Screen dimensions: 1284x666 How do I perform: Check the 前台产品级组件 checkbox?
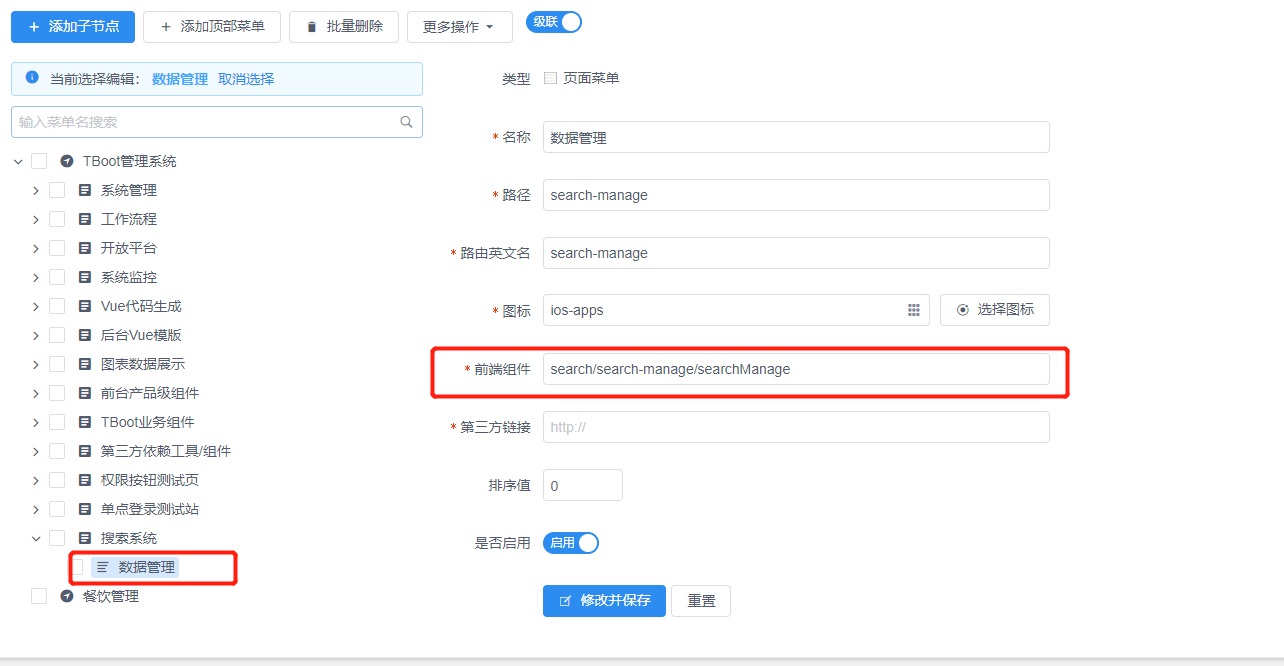57,393
